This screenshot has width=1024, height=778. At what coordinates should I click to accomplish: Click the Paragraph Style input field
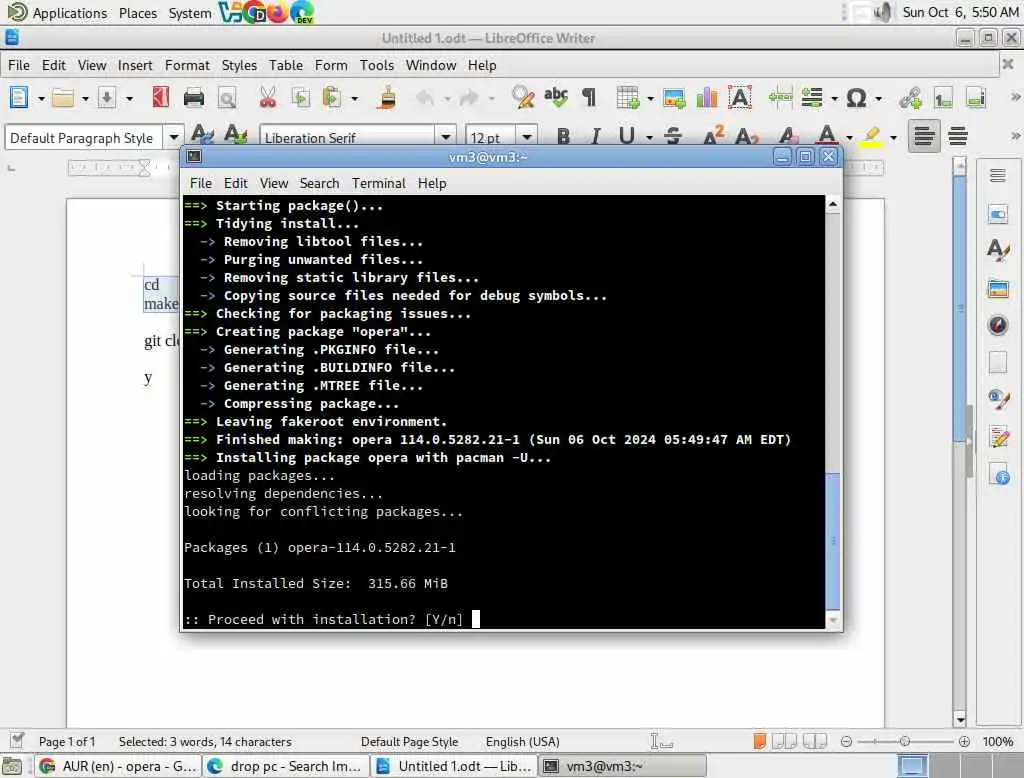tap(84, 138)
